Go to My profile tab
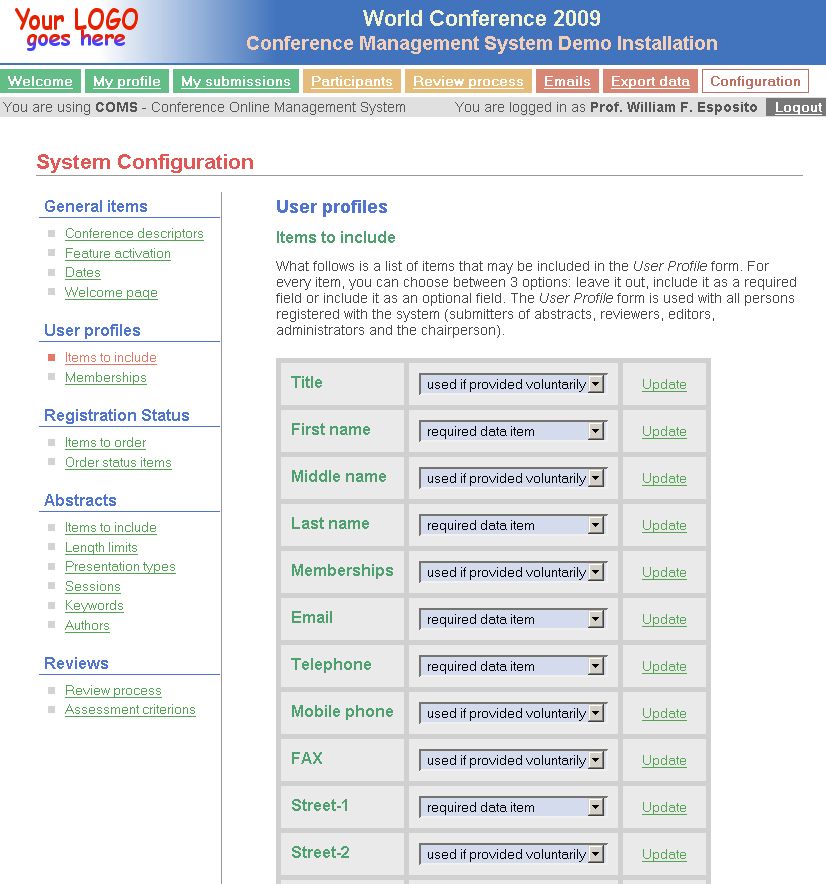Image resolution: width=826 pixels, height=884 pixels. [127, 81]
